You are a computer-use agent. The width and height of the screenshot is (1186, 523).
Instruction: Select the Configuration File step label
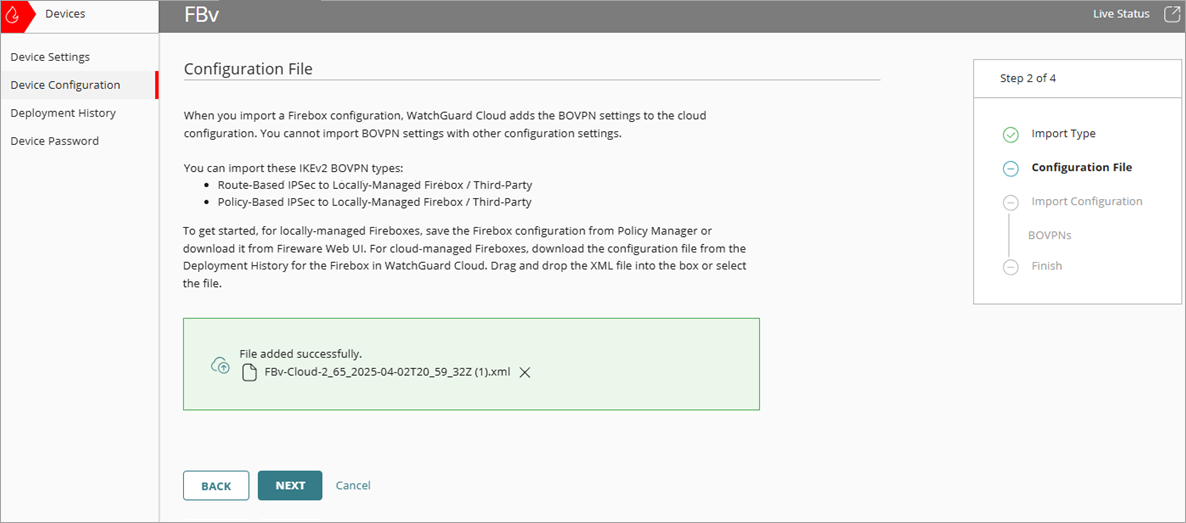pyautogui.click(x=1082, y=167)
